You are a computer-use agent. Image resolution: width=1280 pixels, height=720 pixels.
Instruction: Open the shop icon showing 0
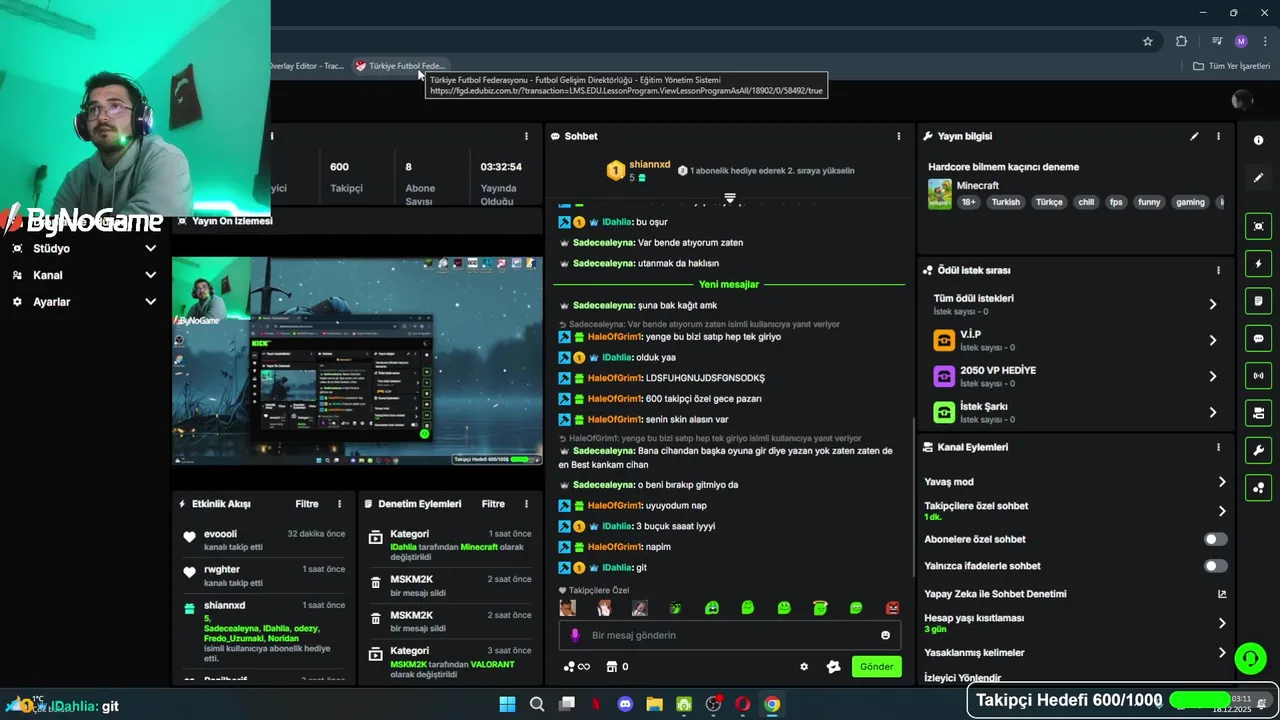617,667
